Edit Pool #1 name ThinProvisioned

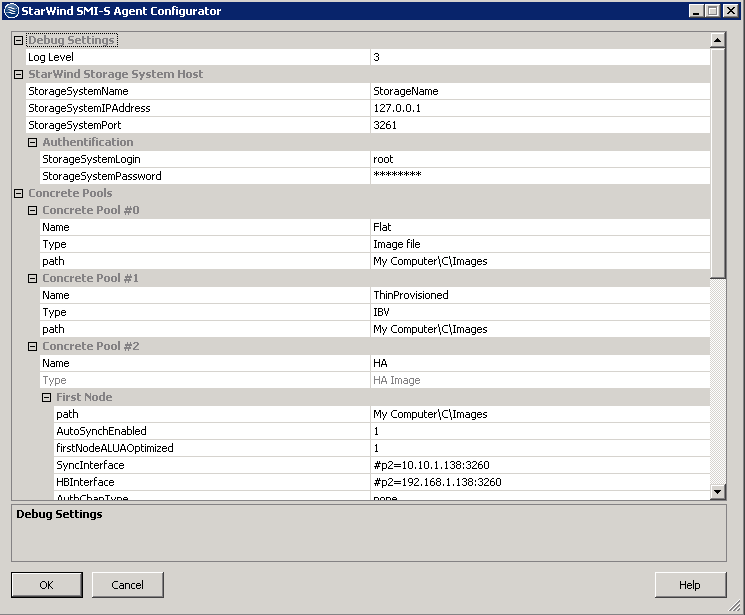tap(540, 295)
